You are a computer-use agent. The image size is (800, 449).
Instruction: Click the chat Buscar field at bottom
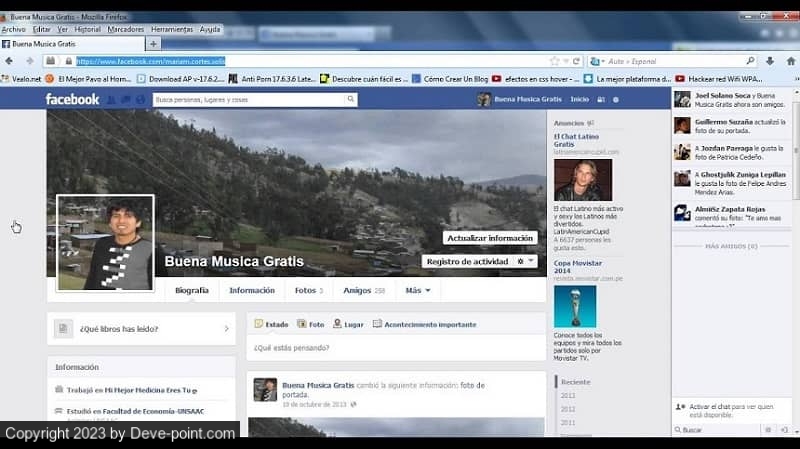click(x=717, y=430)
